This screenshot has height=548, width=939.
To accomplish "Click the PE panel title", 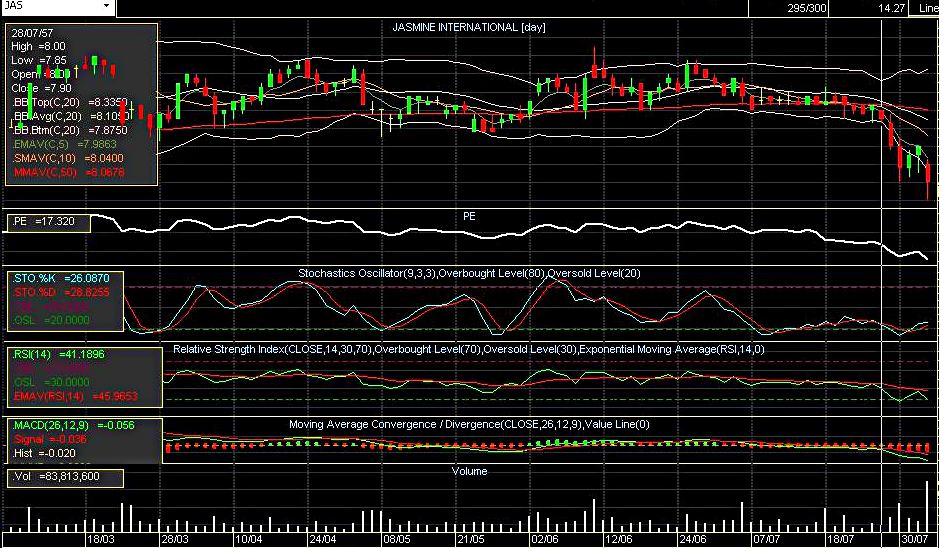I will tap(469, 216).
